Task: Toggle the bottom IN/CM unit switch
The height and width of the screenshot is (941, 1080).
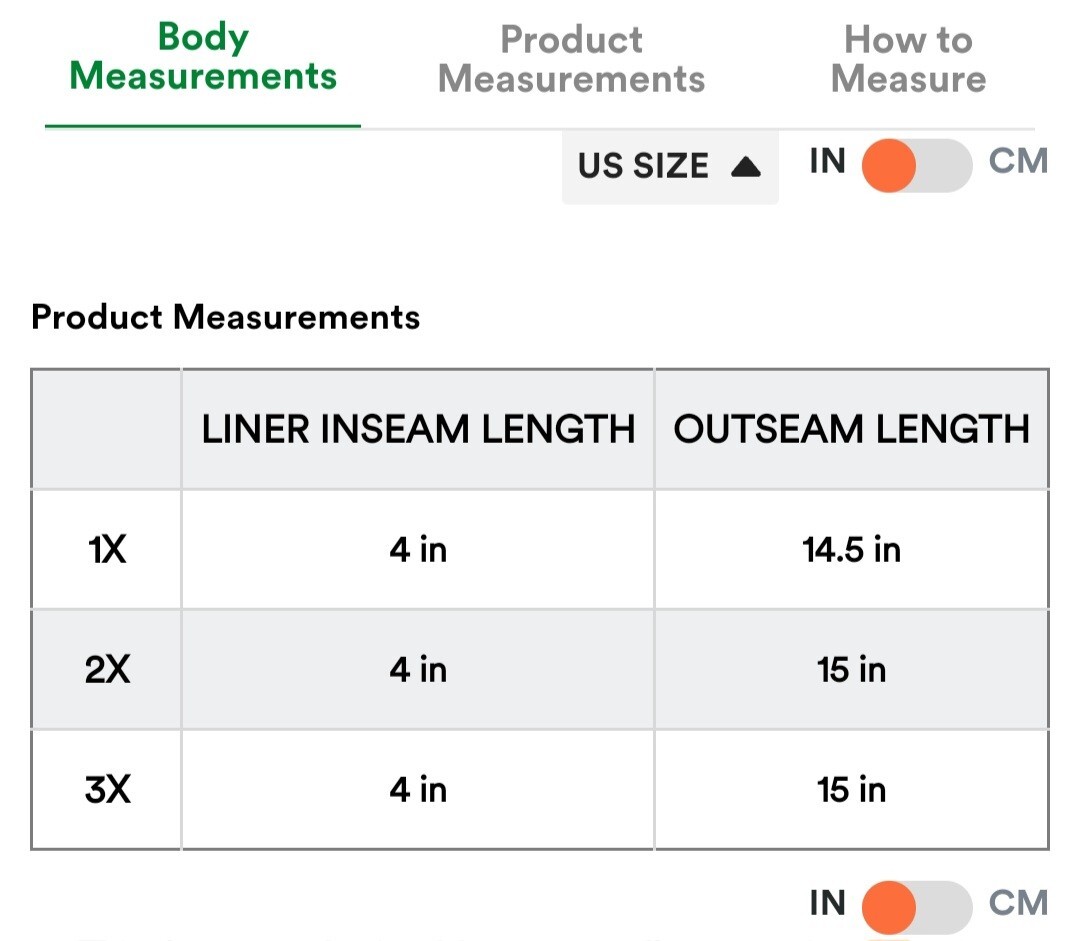Action: pyautogui.click(x=917, y=907)
